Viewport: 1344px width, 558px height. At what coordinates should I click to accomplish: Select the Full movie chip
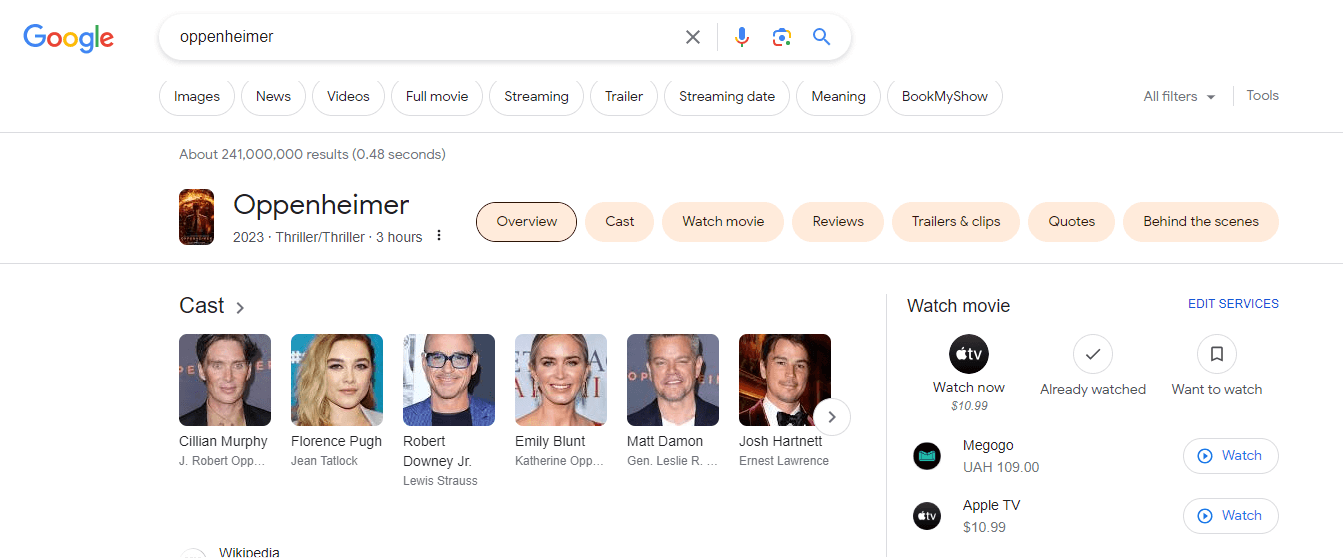tap(437, 97)
